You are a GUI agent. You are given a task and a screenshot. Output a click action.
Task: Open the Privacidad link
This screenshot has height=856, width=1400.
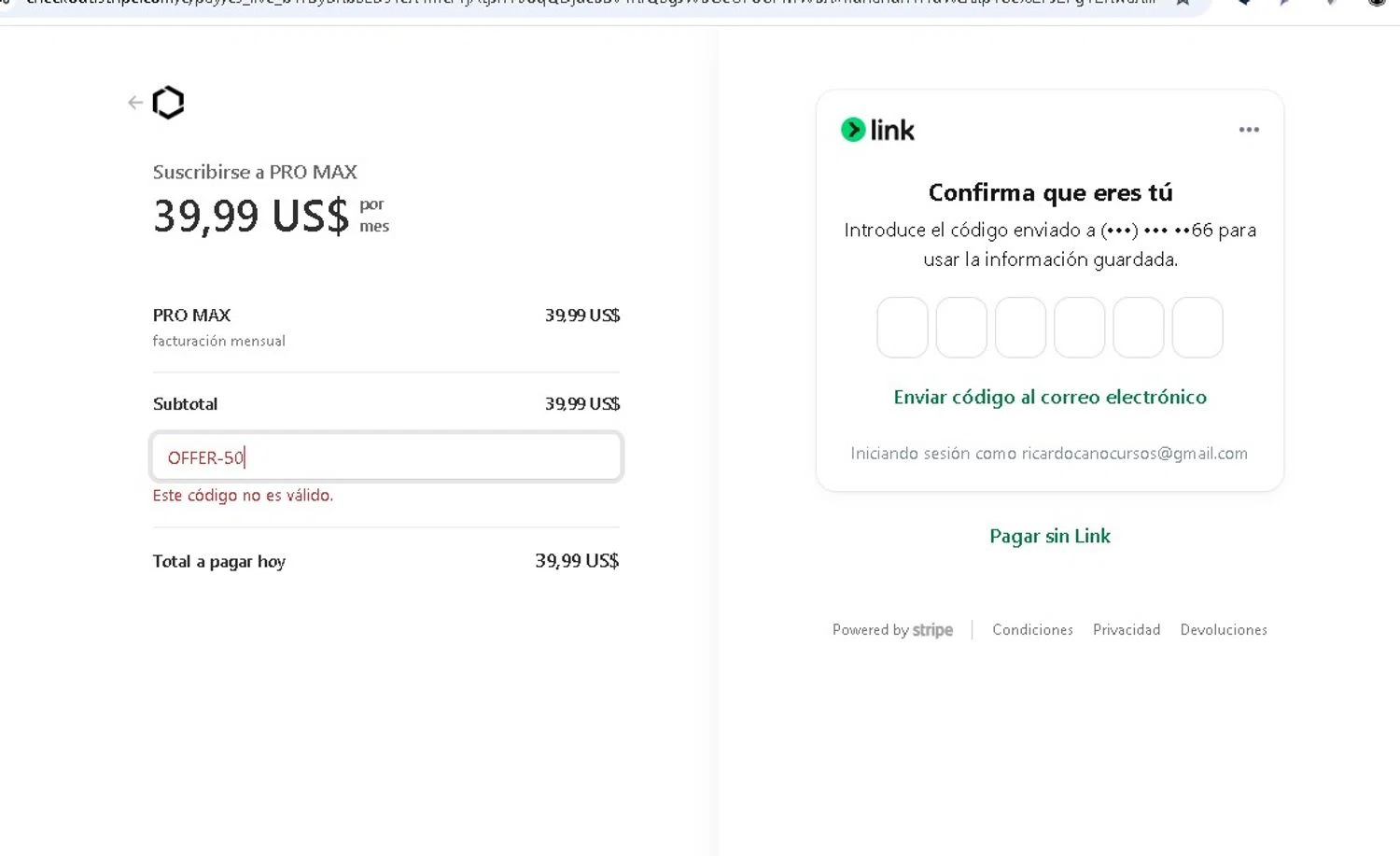[1127, 630]
